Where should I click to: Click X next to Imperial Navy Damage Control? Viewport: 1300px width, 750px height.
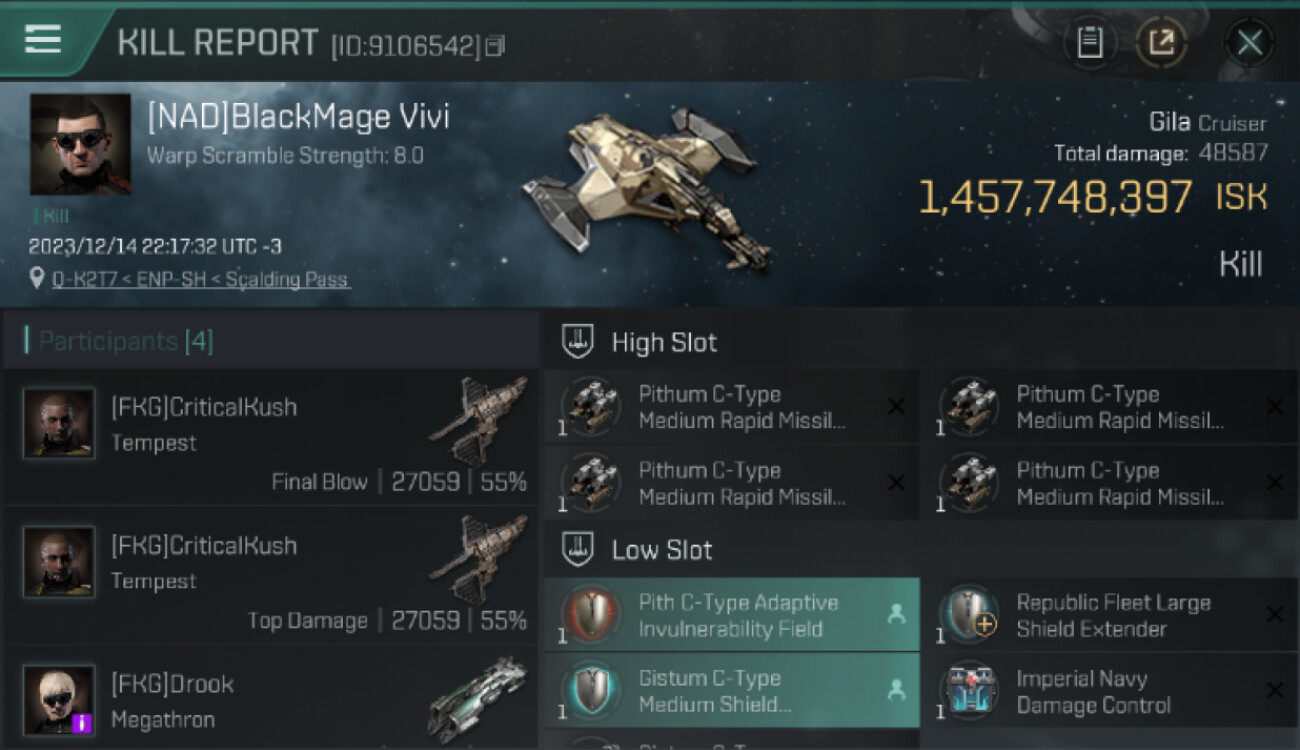1274,690
